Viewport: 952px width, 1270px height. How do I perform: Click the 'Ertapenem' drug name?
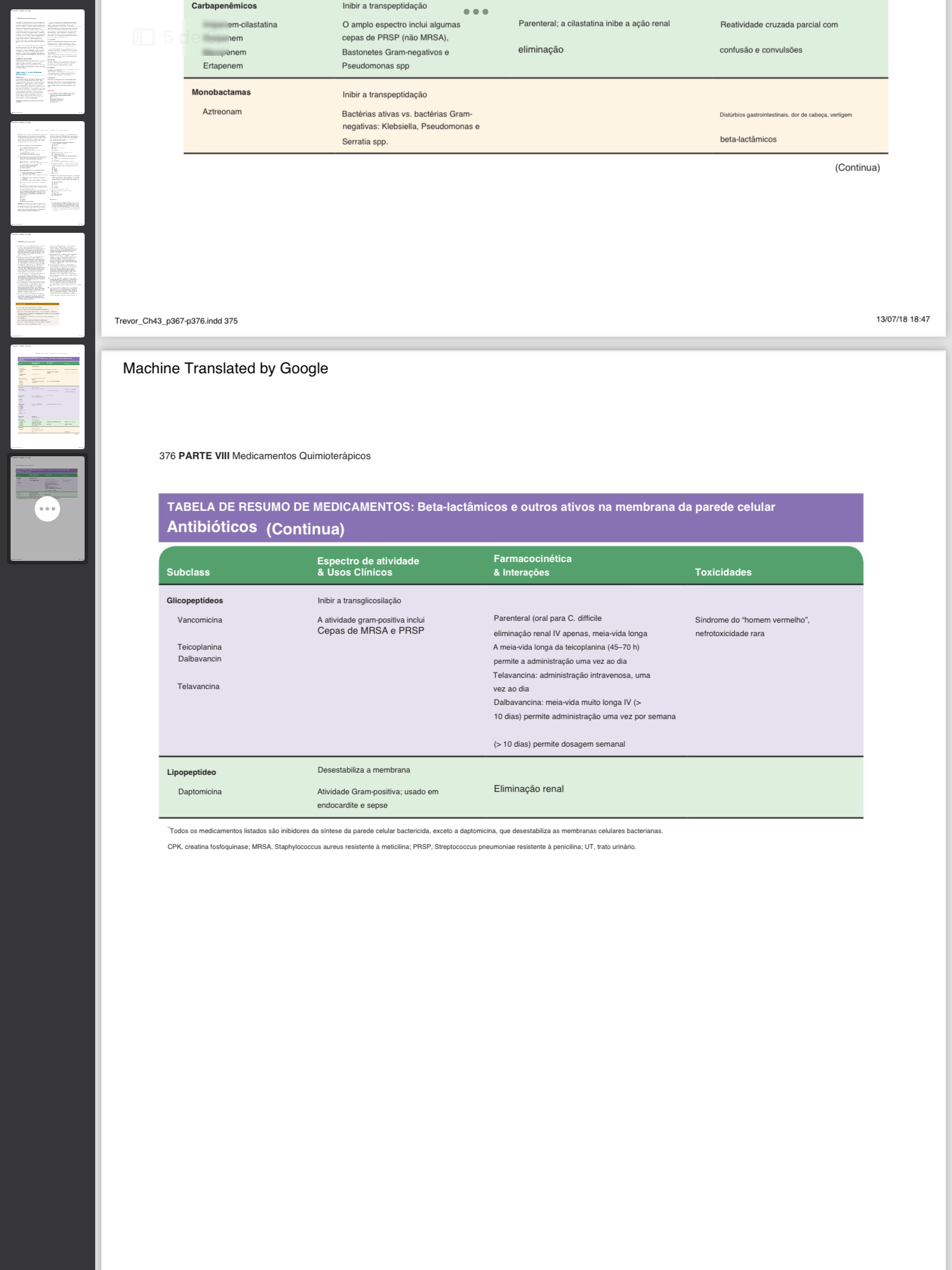[x=223, y=65]
